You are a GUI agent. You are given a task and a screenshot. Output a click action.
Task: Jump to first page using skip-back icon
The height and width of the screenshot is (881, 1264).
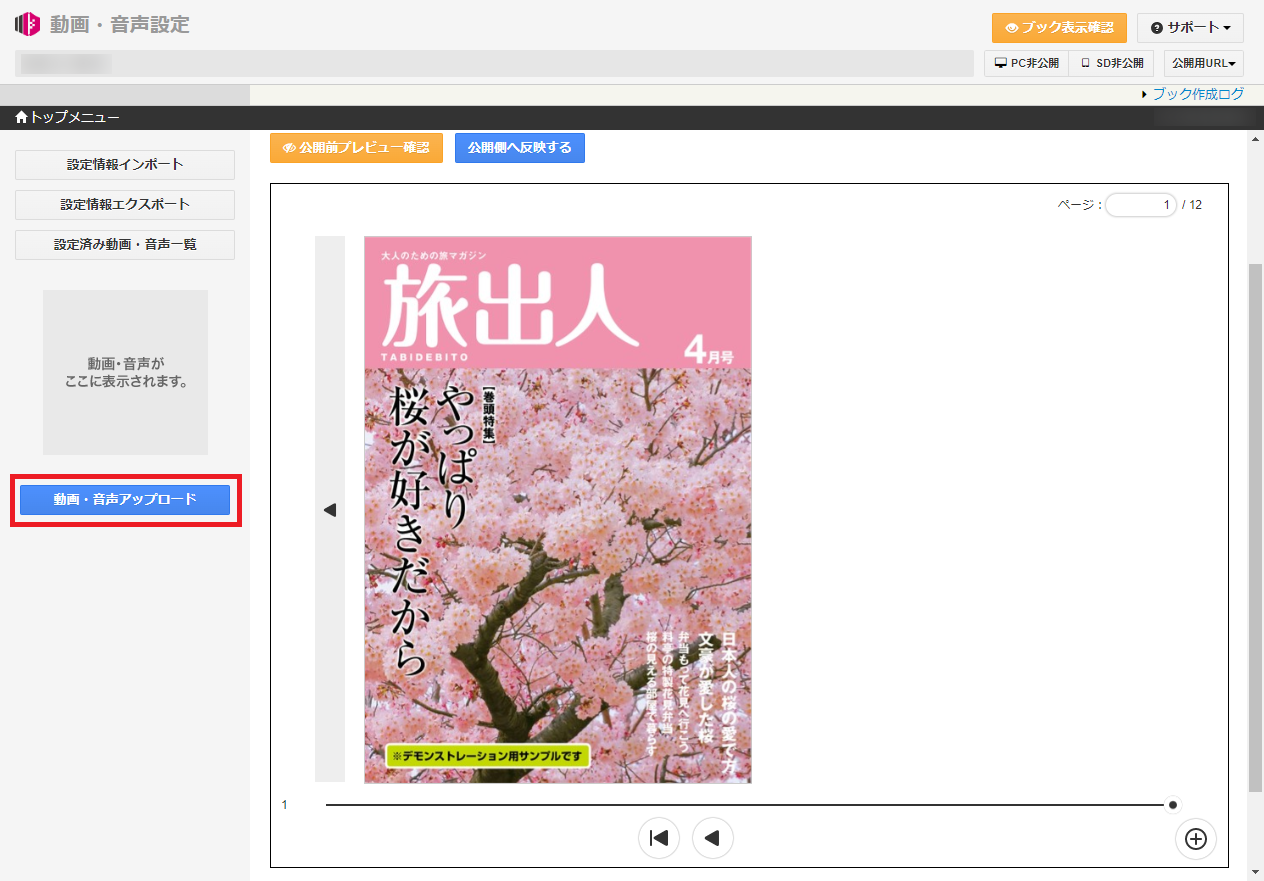(659, 838)
